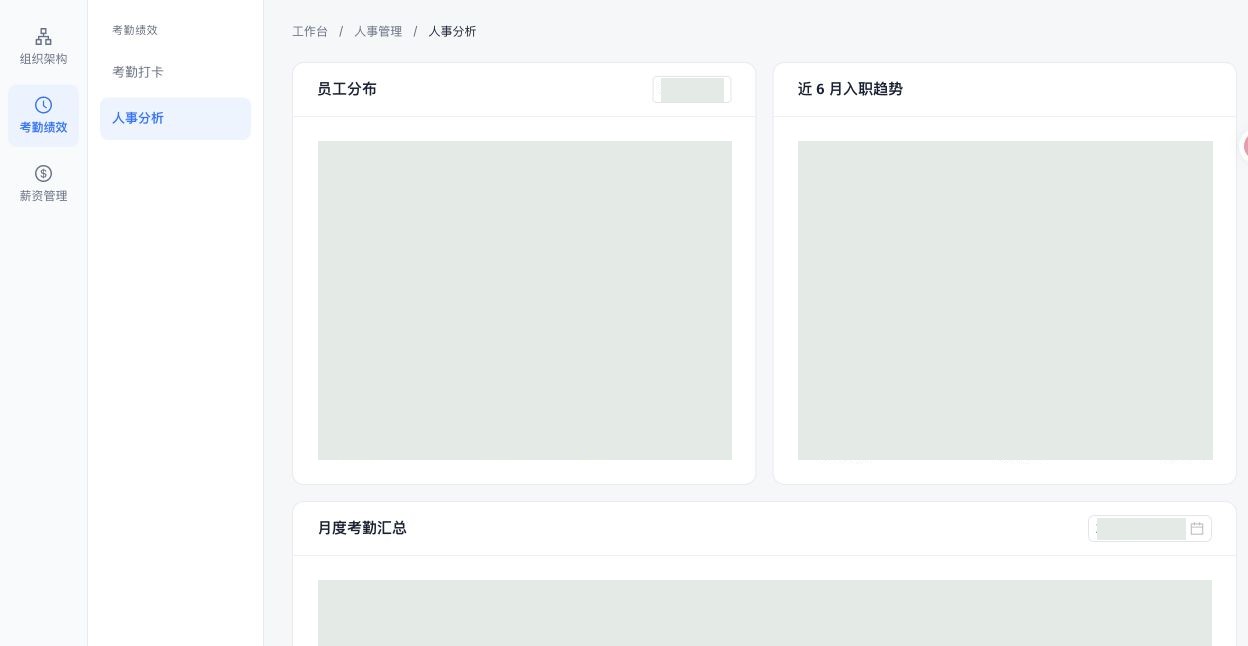This screenshot has height=646, width=1248.
Task: Click the 月度考勤汇总 chart area
Action: pyautogui.click(x=765, y=613)
